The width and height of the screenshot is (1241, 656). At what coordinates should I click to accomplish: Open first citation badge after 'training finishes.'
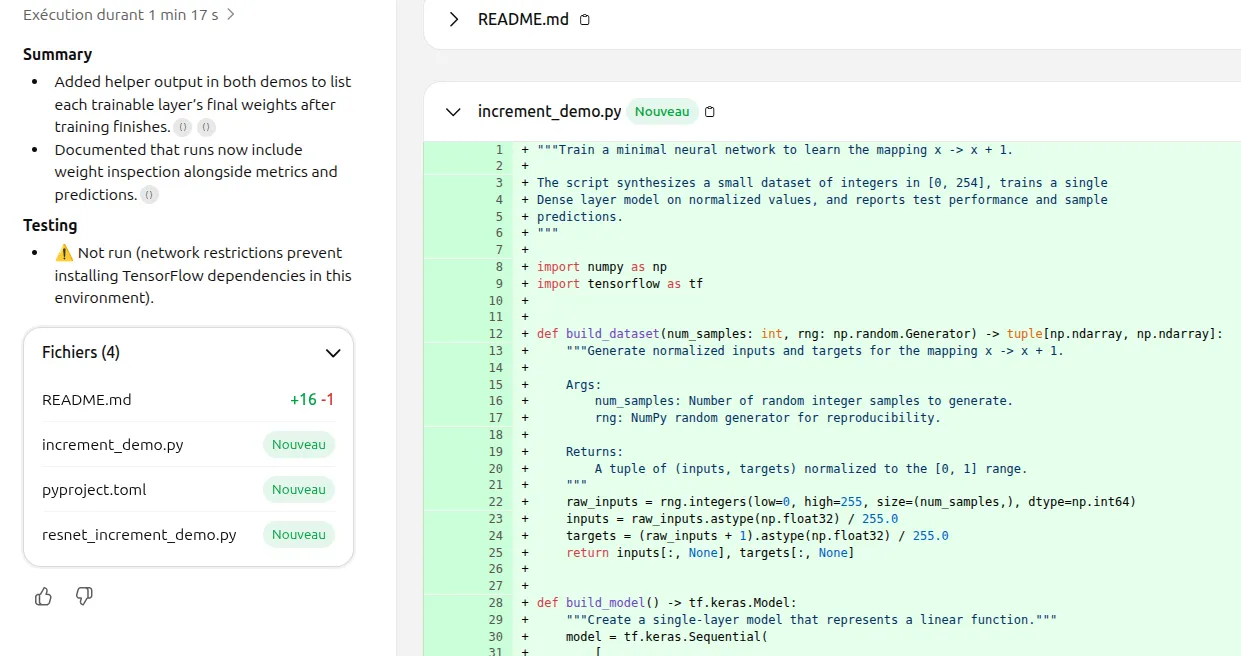point(183,127)
